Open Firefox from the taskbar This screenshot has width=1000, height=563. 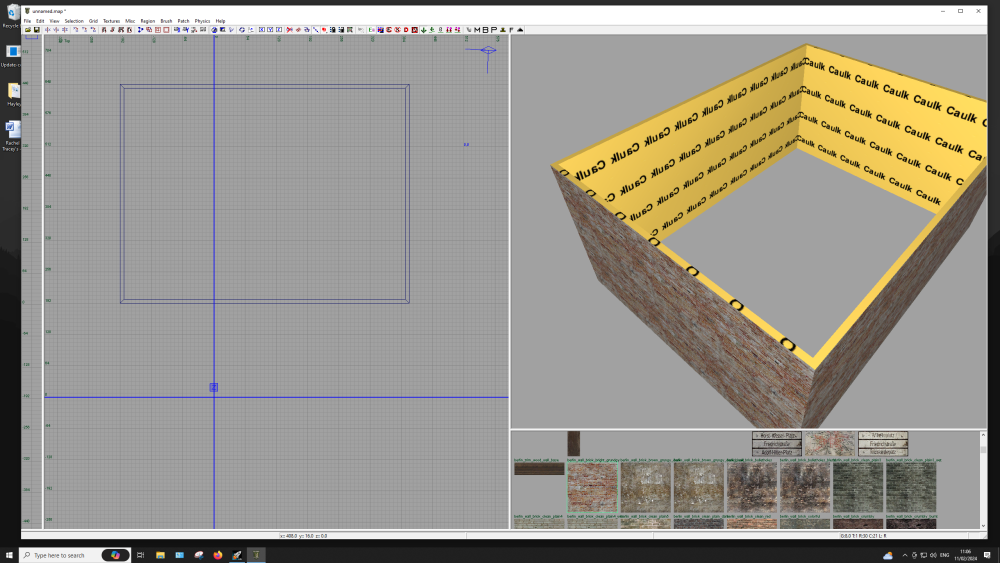217,555
